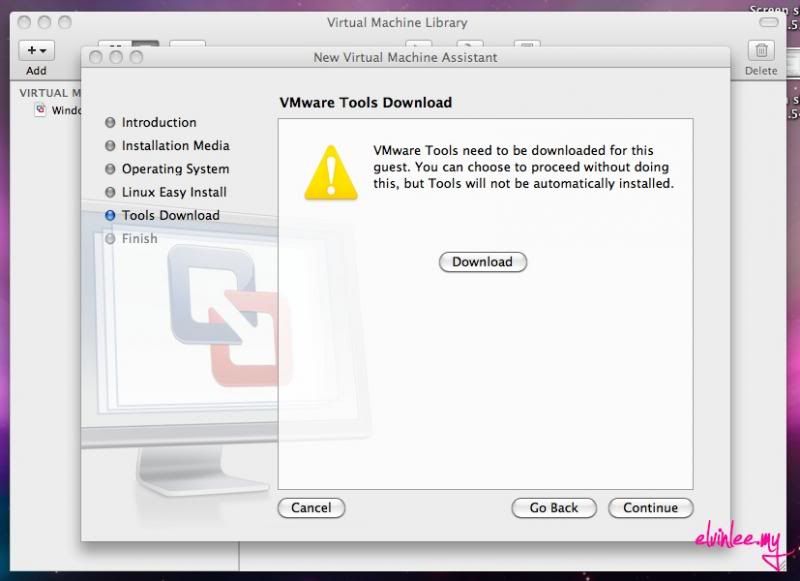The width and height of the screenshot is (800, 581).
Task: Toggle the toolbar pill button in Library window
Action: (x=768, y=22)
